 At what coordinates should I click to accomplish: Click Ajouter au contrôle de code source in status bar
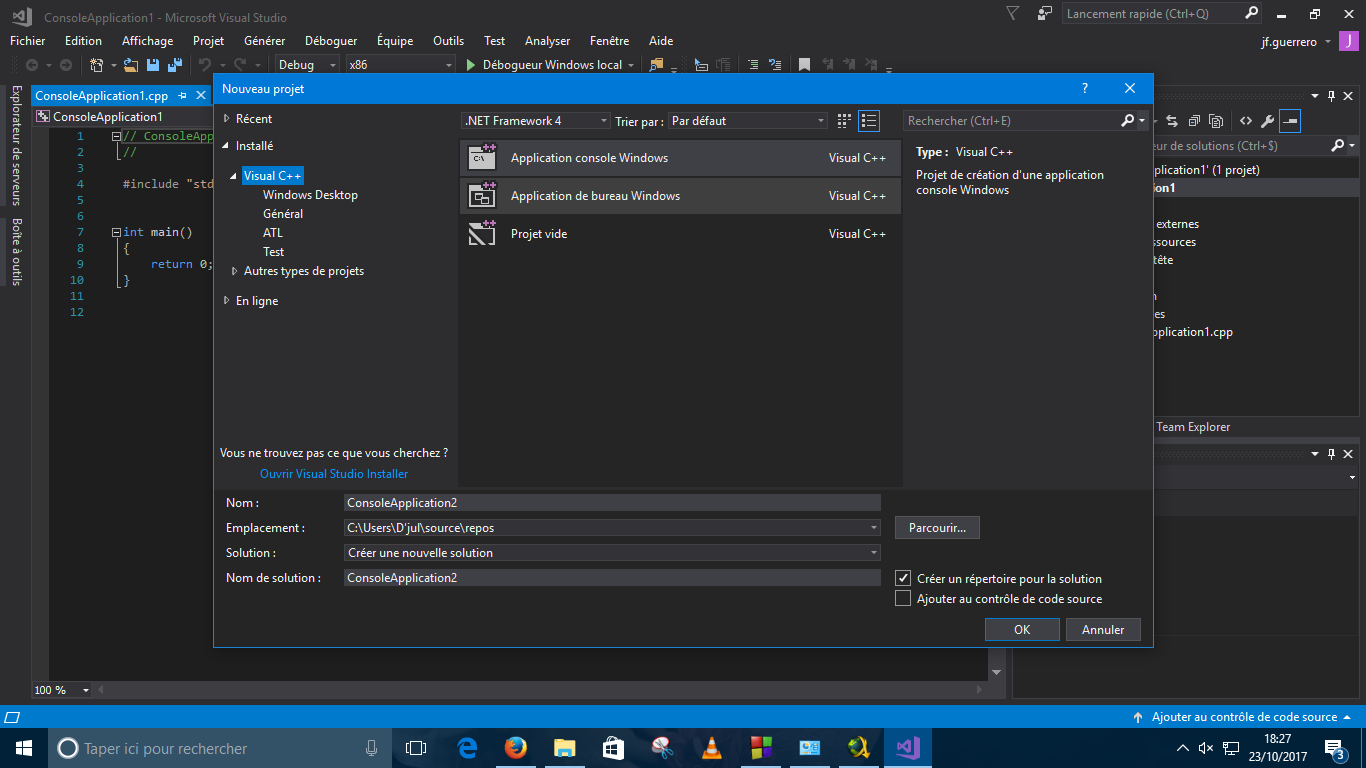tap(1244, 717)
